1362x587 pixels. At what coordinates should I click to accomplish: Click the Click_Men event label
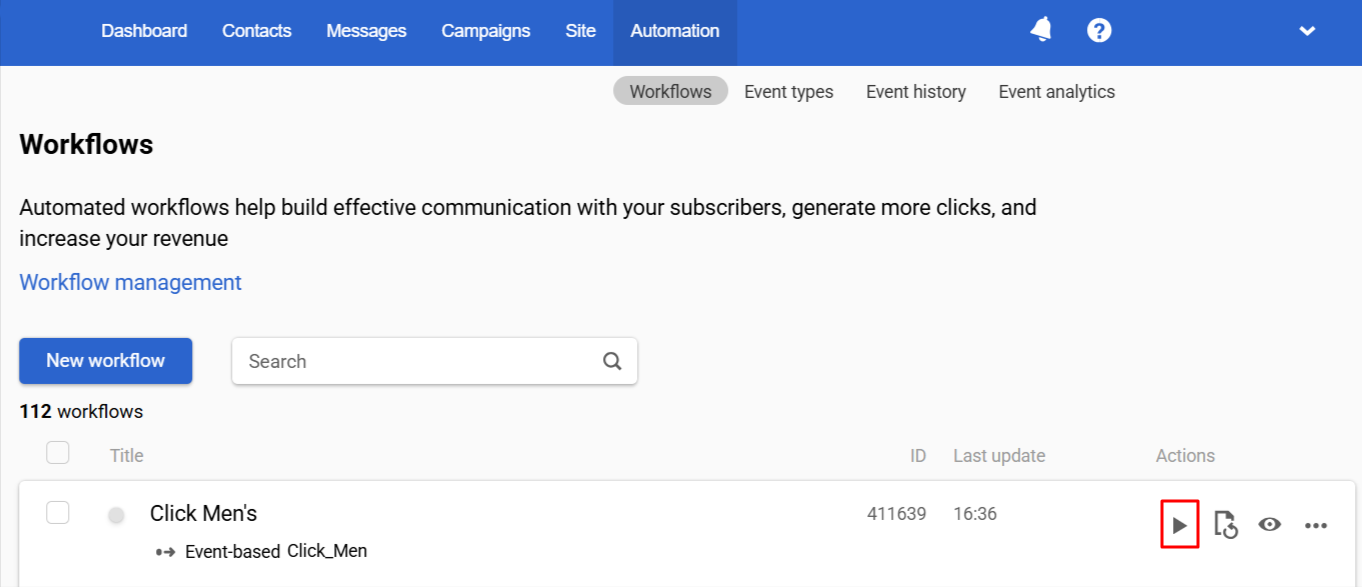[x=327, y=551]
